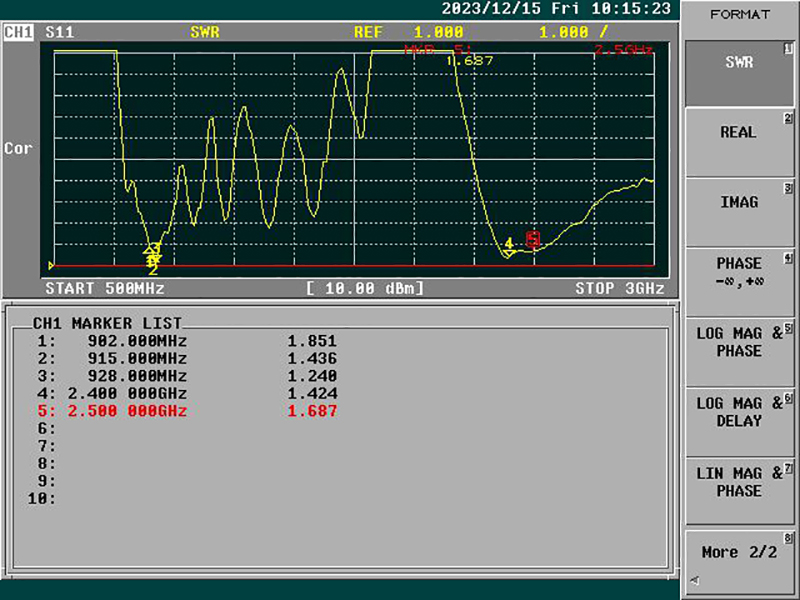Click the SWR value 1.424
The image size is (800, 600).
(312, 393)
